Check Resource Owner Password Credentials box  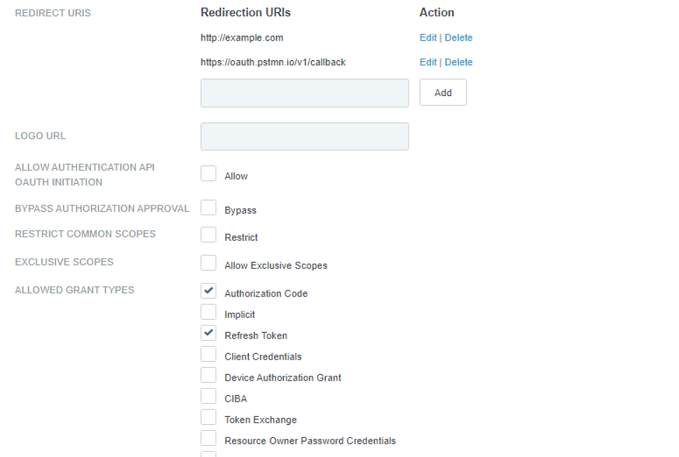click(208, 438)
